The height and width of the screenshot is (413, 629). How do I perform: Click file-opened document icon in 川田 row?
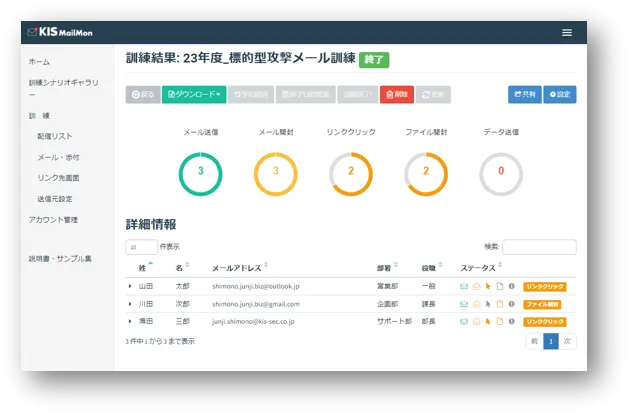click(x=499, y=304)
